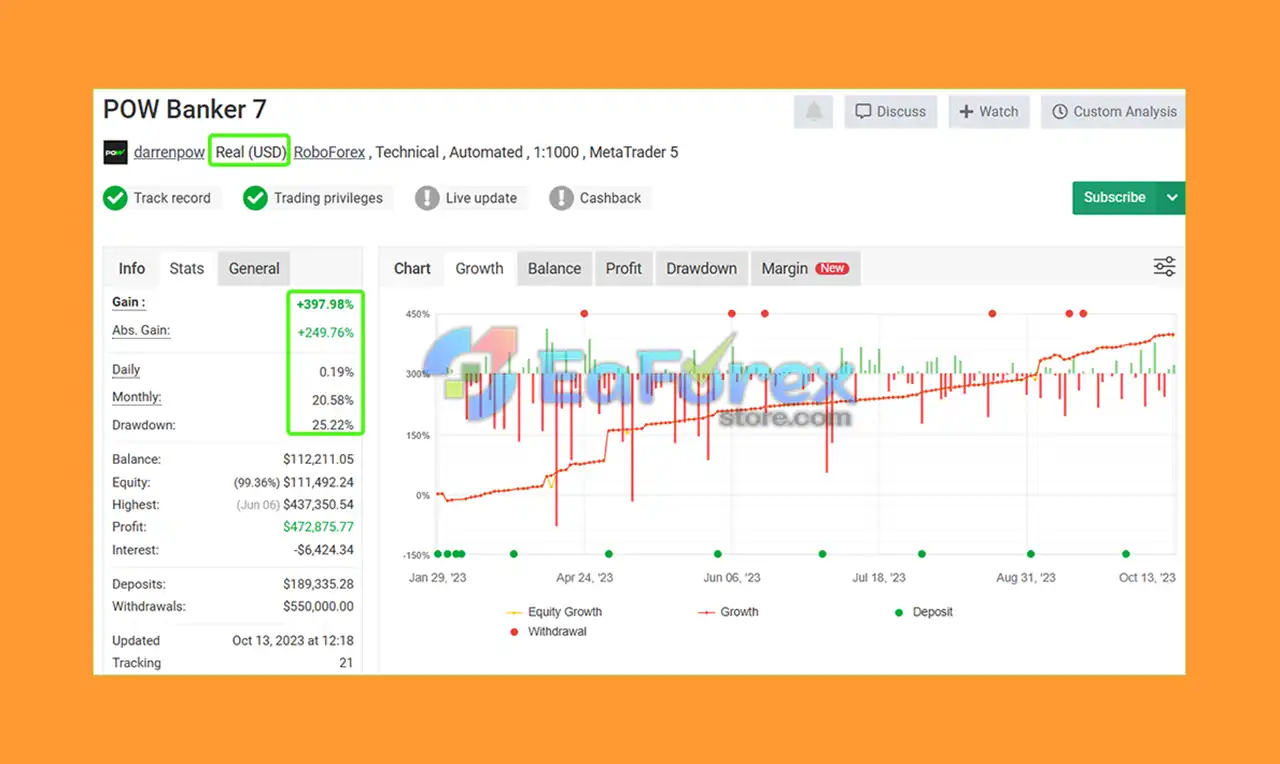Image resolution: width=1280 pixels, height=764 pixels.
Task: Click the +249.76% absolute gain value
Action: pos(325,333)
